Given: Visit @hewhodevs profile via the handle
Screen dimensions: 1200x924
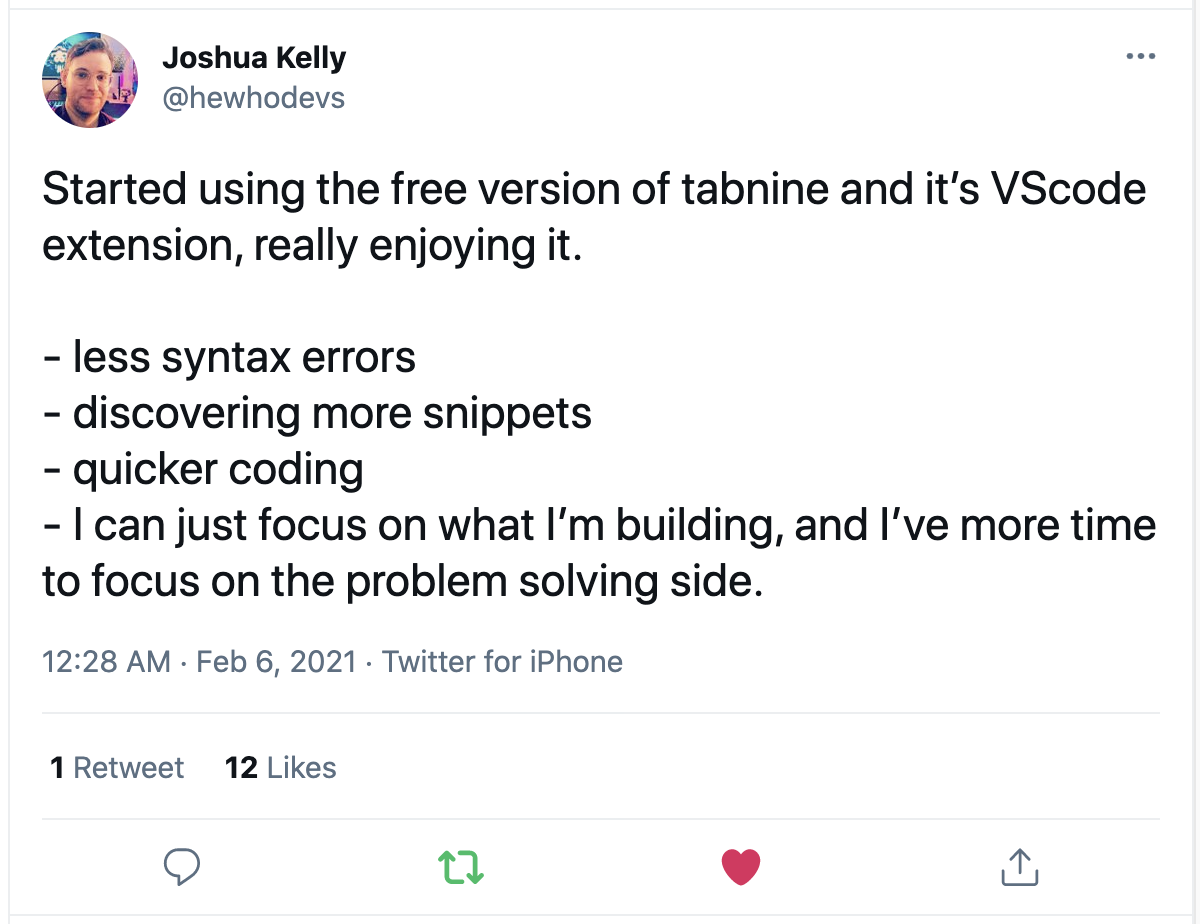Looking at the screenshot, I should coord(252,97).
